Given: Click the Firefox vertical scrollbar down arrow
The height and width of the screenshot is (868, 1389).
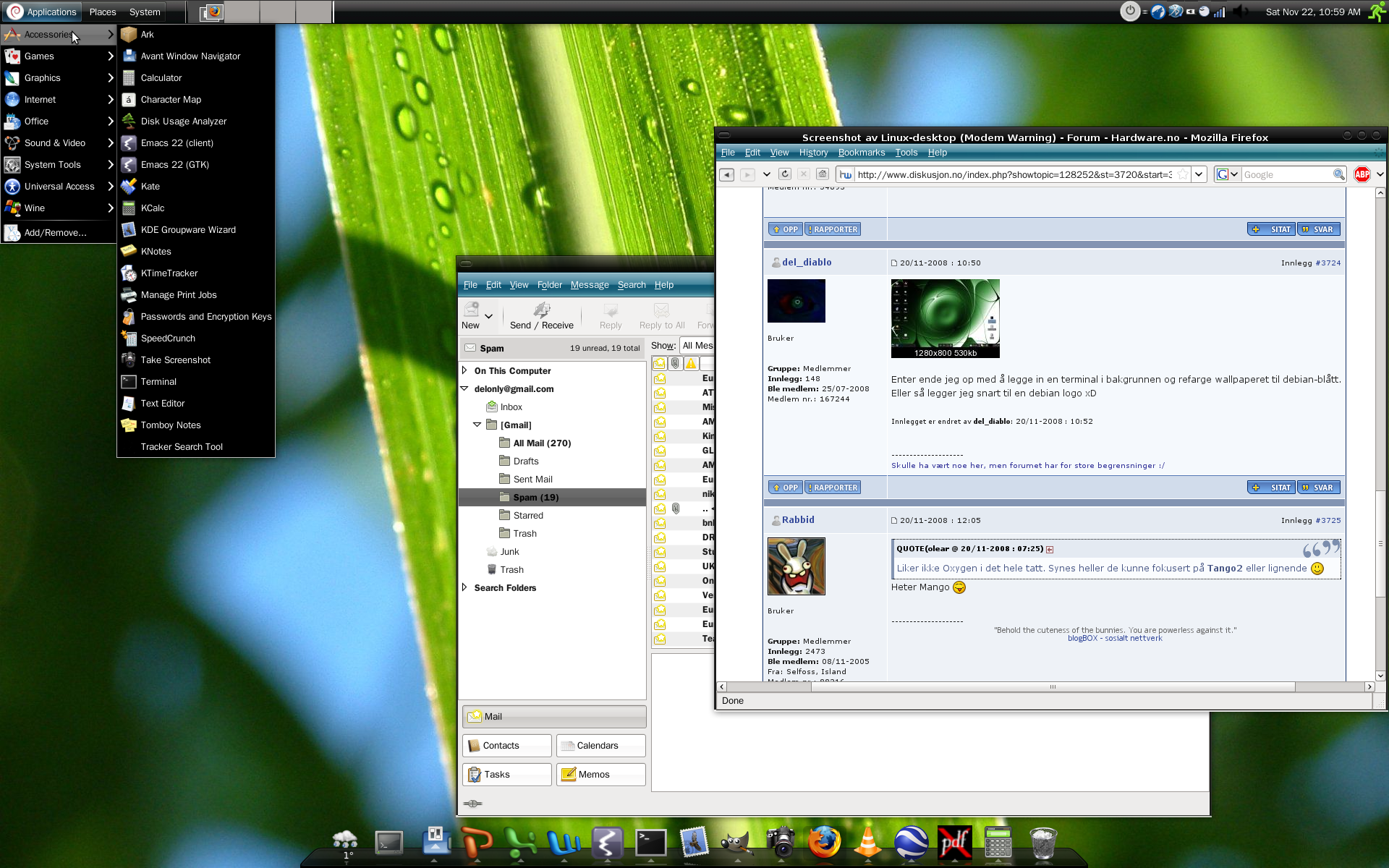Looking at the screenshot, I should [x=1380, y=676].
